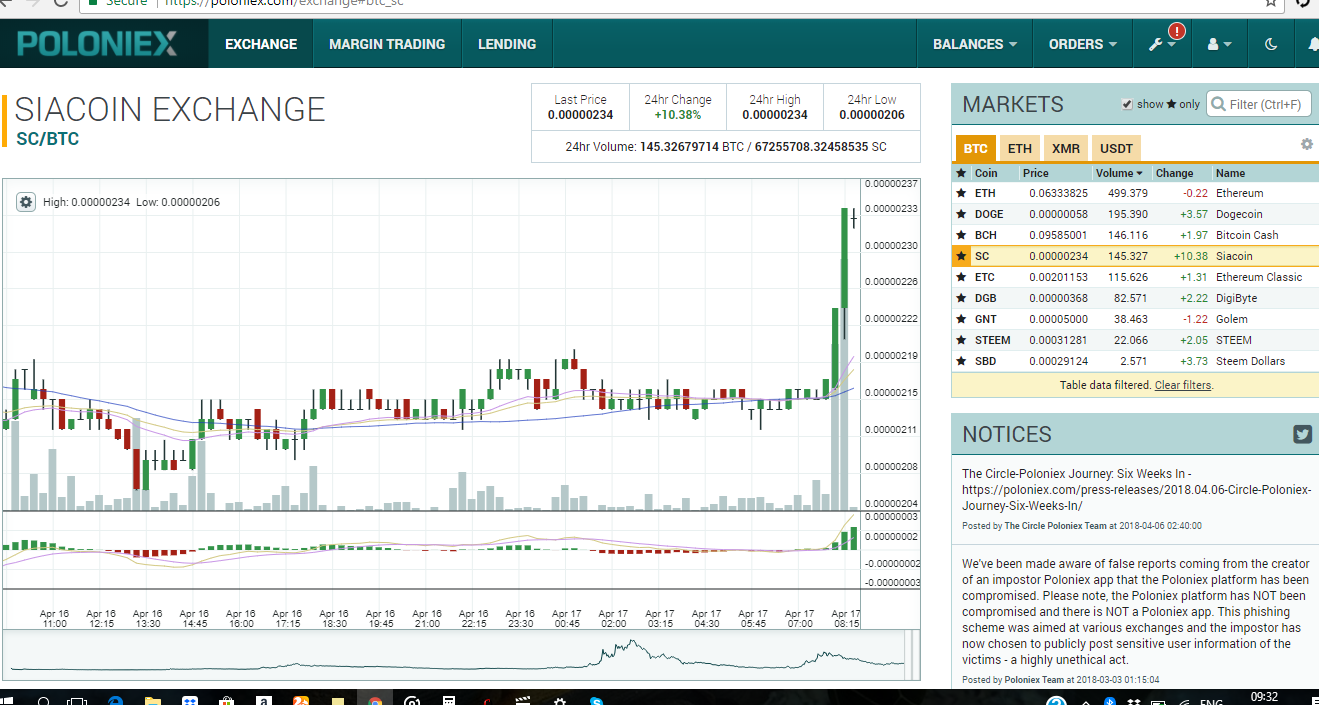
Task: Open Twitter icon in Notices
Action: click(x=1302, y=434)
